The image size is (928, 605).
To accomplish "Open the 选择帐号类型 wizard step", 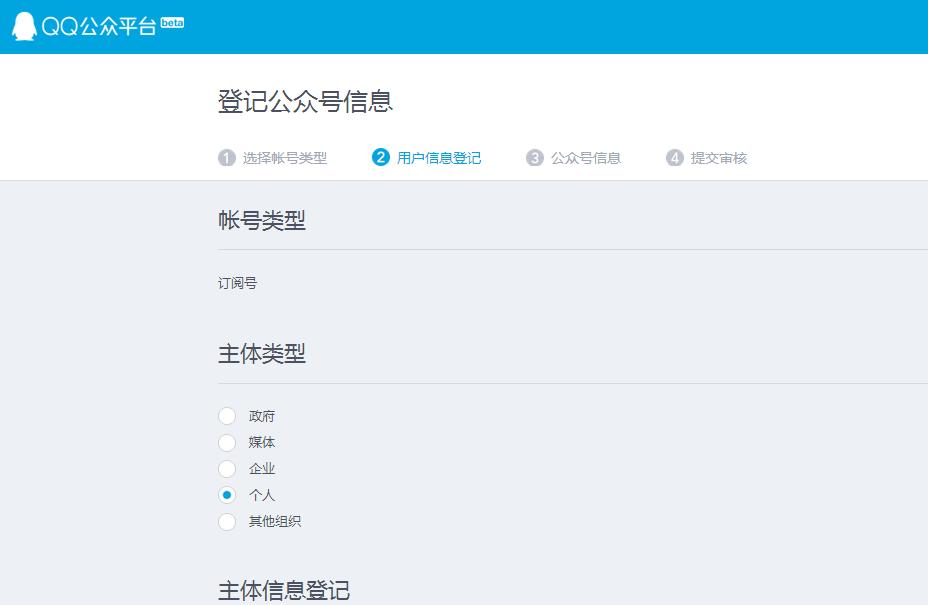I will coord(285,157).
